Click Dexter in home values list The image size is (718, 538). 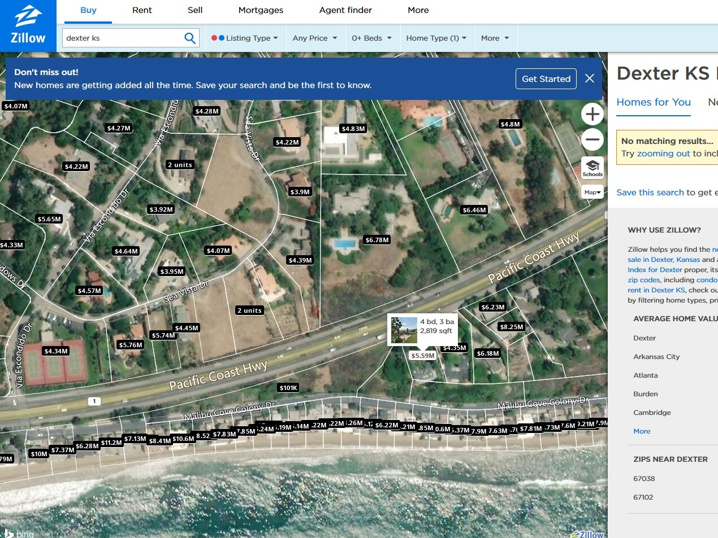coord(644,338)
